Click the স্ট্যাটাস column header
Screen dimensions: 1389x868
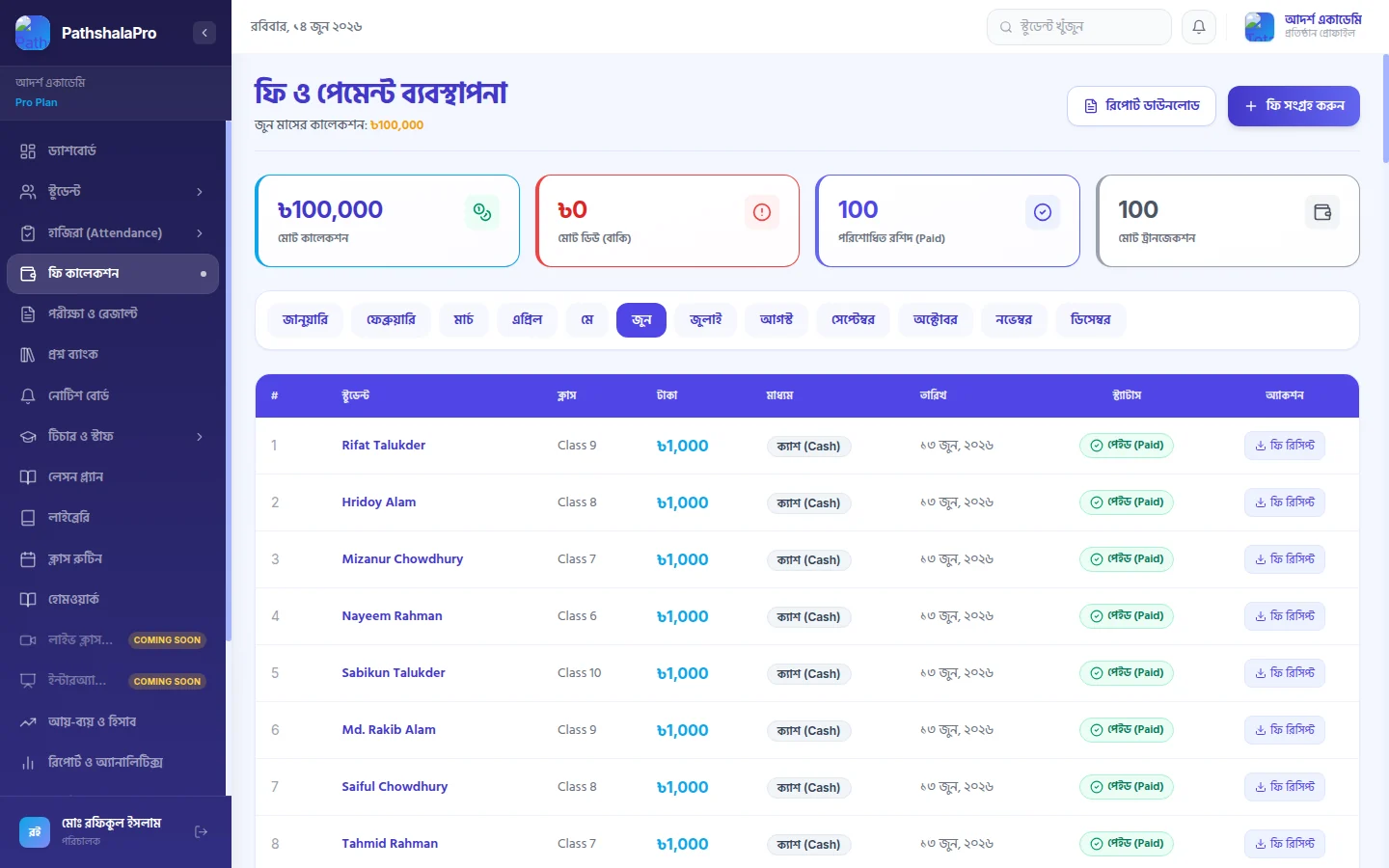[1127, 395]
